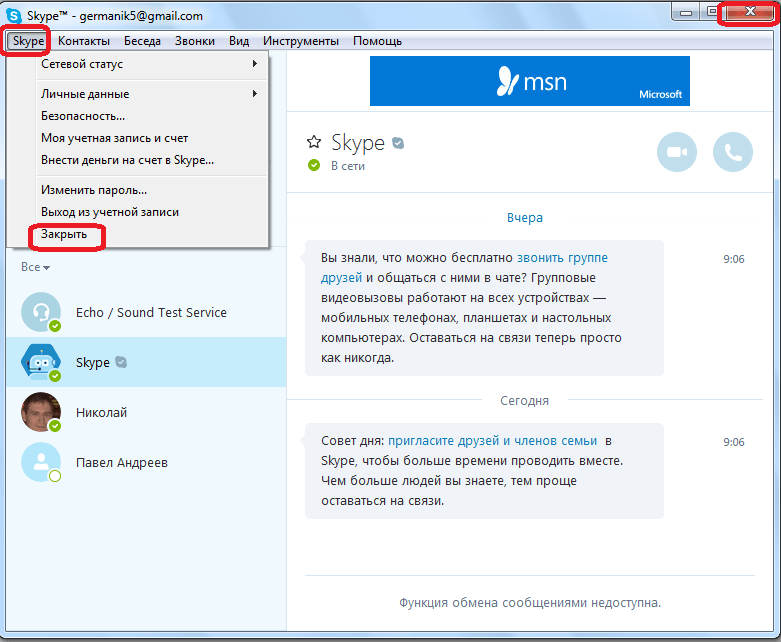Click the msn Microsoft banner ad
Viewport: 781px width, 642px height.
[529, 81]
